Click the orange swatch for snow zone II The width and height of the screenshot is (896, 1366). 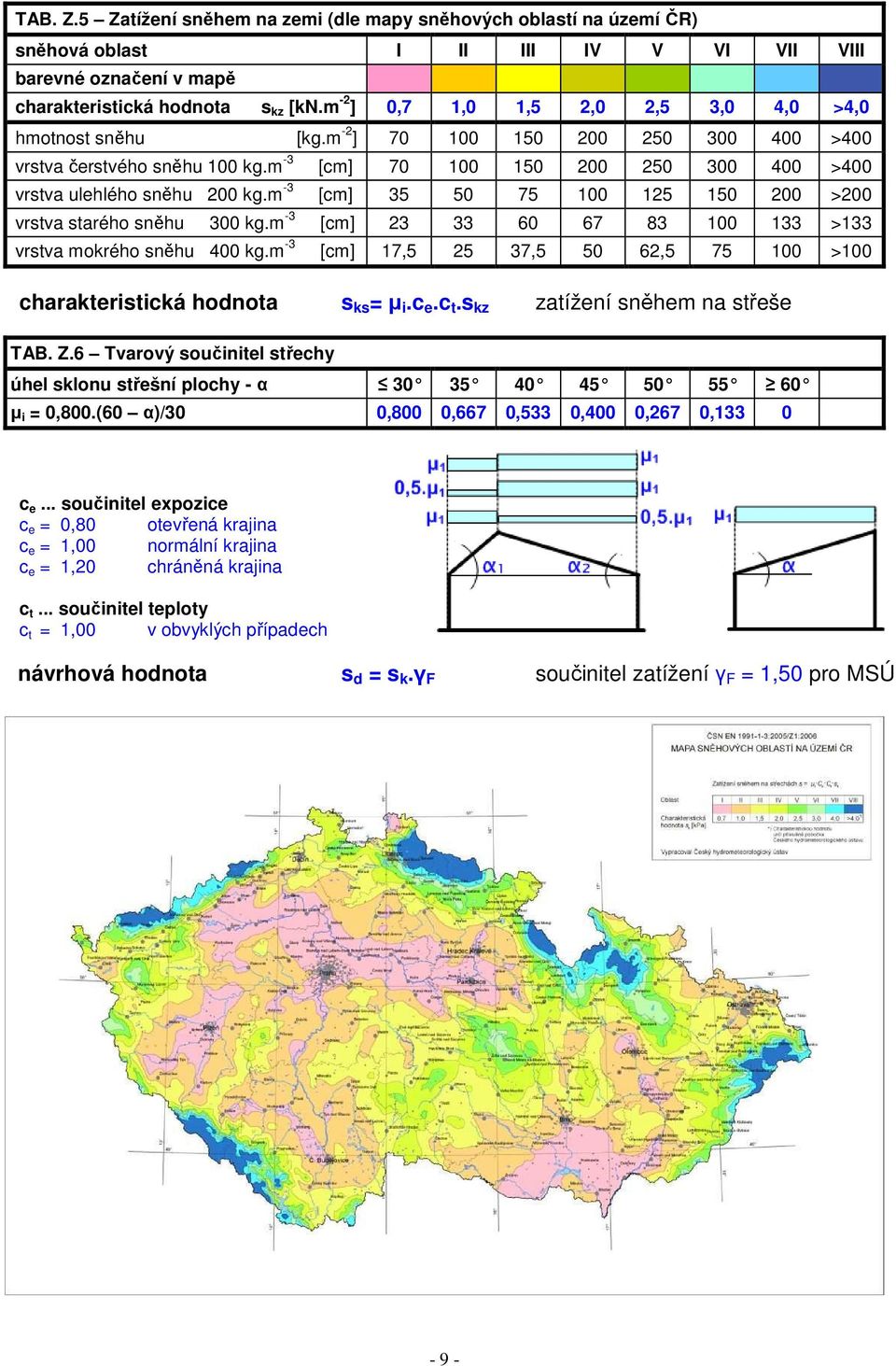(463, 78)
